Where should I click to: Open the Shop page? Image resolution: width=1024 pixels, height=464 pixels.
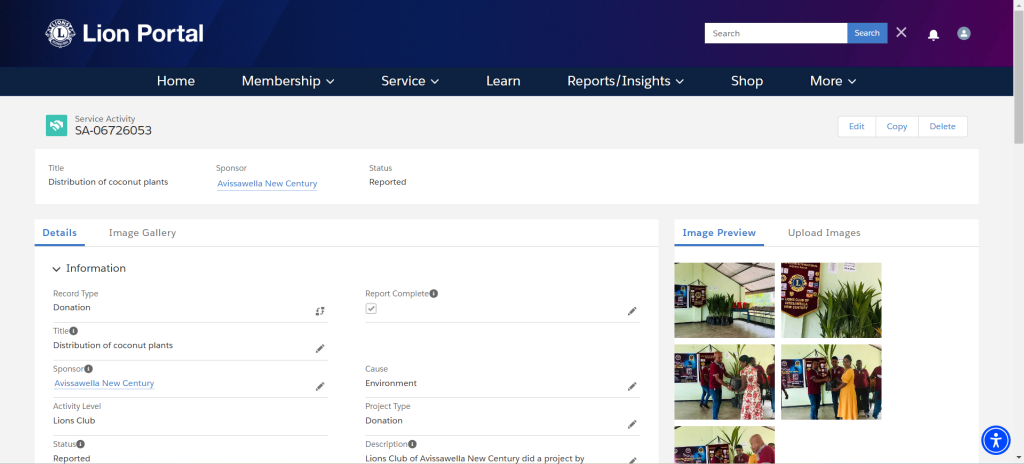747,81
